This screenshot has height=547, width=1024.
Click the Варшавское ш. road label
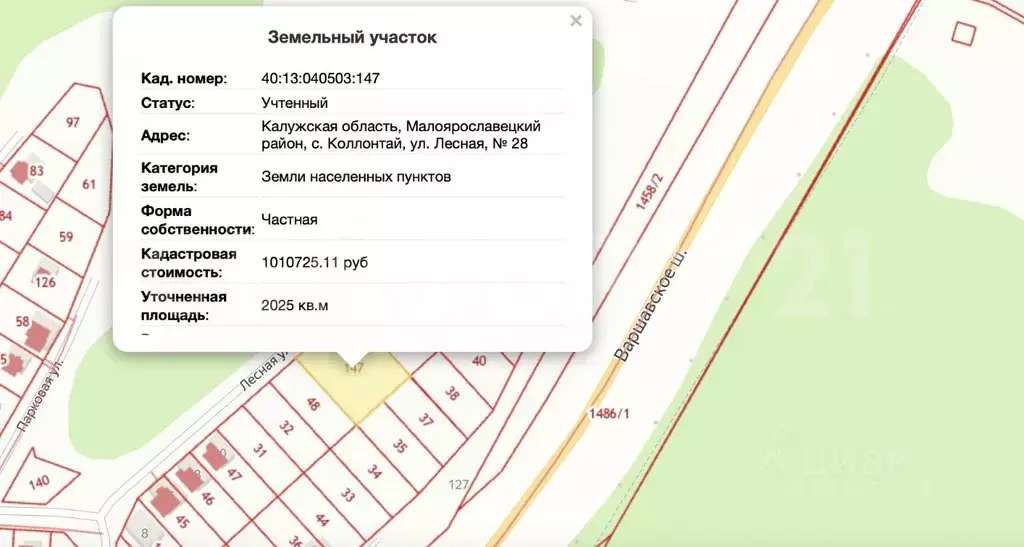[x=651, y=305]
